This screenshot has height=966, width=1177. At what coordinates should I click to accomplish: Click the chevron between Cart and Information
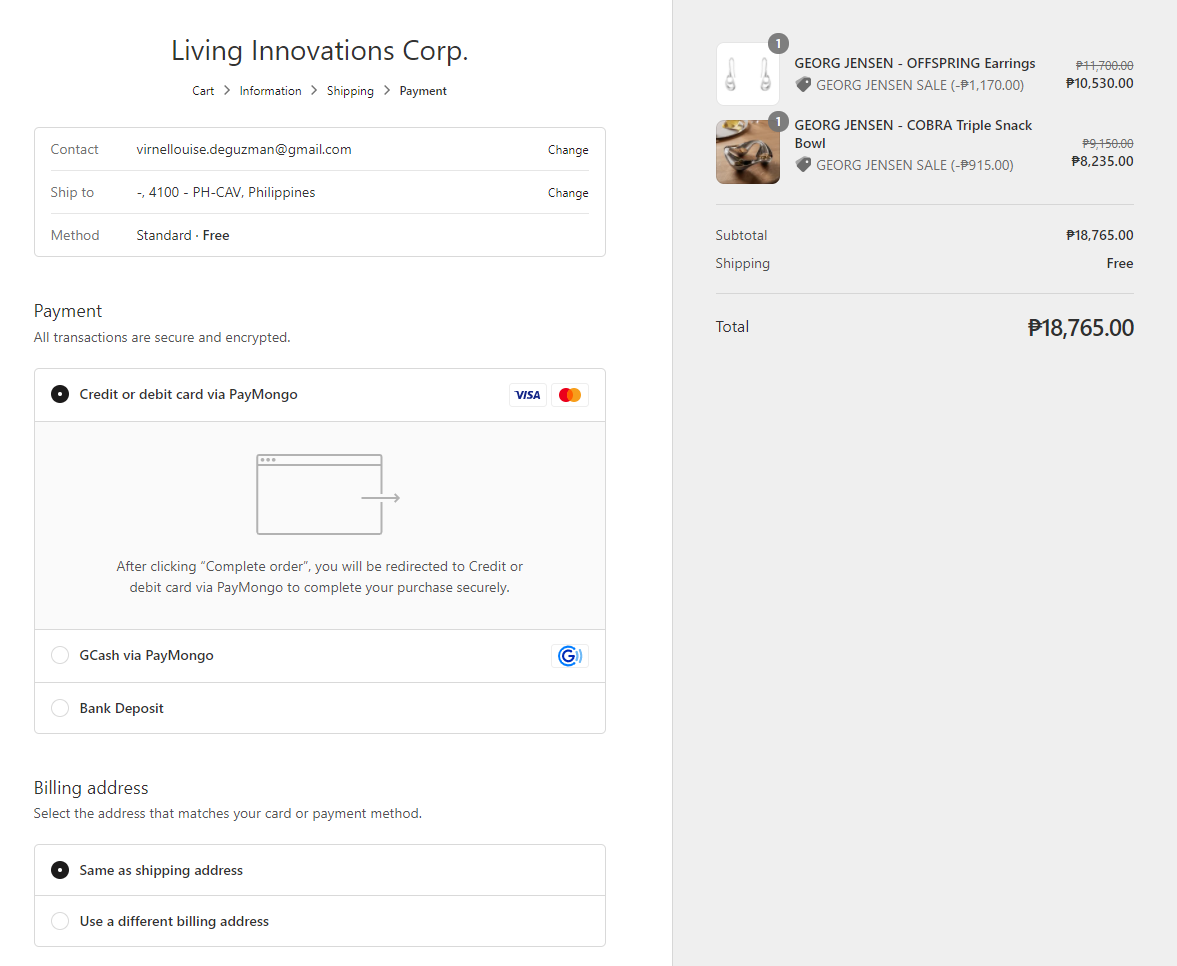[227, 90]
